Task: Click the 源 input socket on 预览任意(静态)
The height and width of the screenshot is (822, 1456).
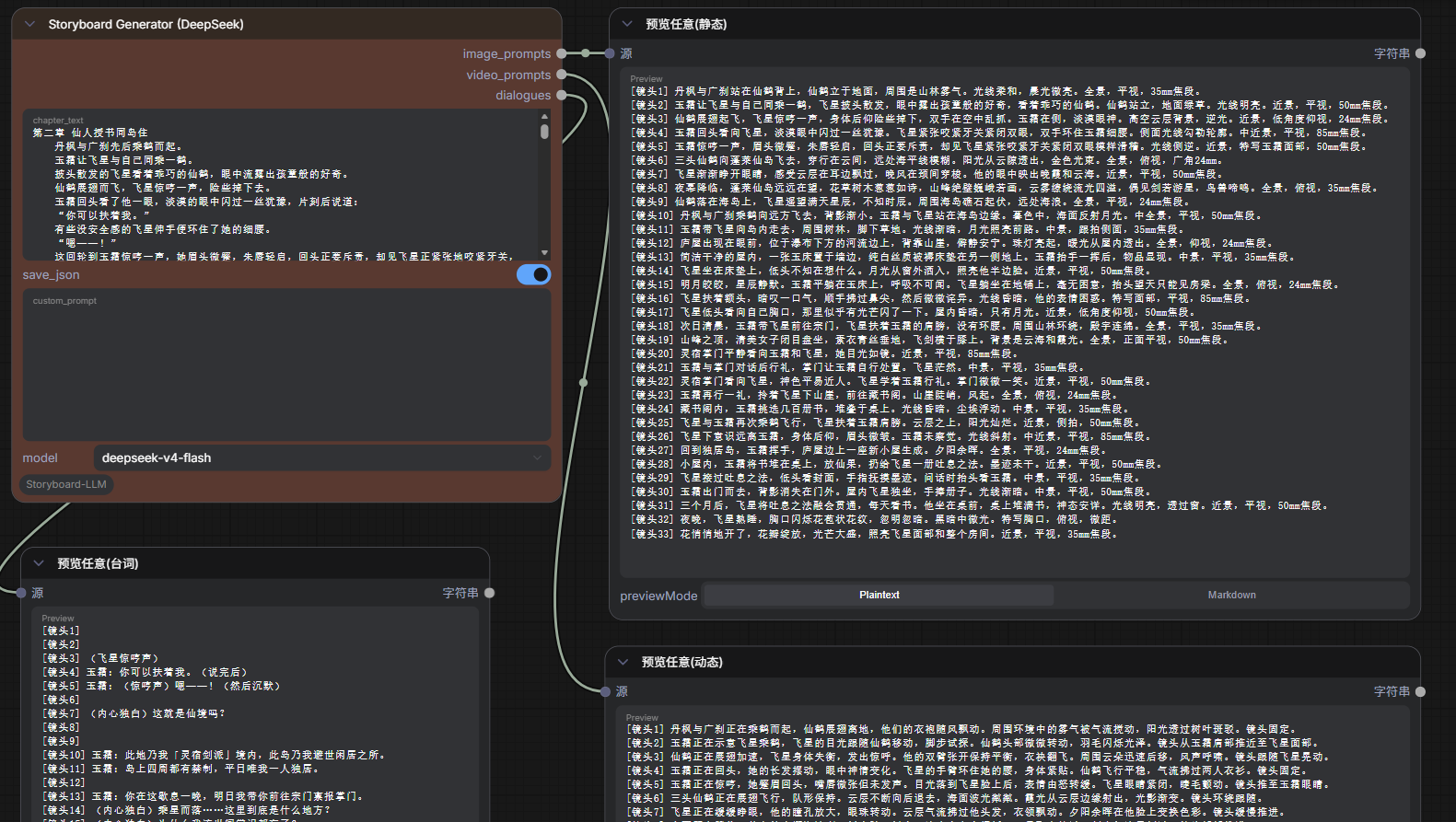Action: click(x=610, y=53)
